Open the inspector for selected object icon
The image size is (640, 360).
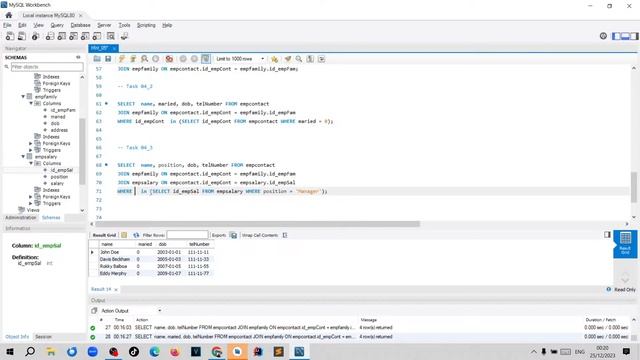(36, 36)
